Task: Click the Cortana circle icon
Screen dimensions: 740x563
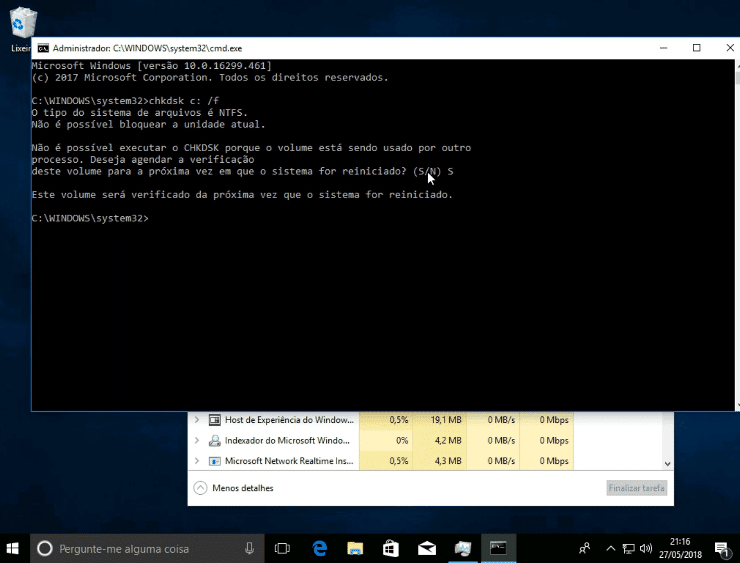Action: (x=45, y=548)
